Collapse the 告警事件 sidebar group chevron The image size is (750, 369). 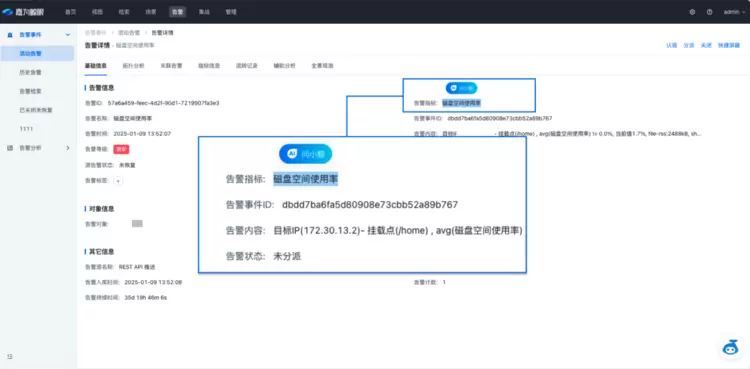67,35
